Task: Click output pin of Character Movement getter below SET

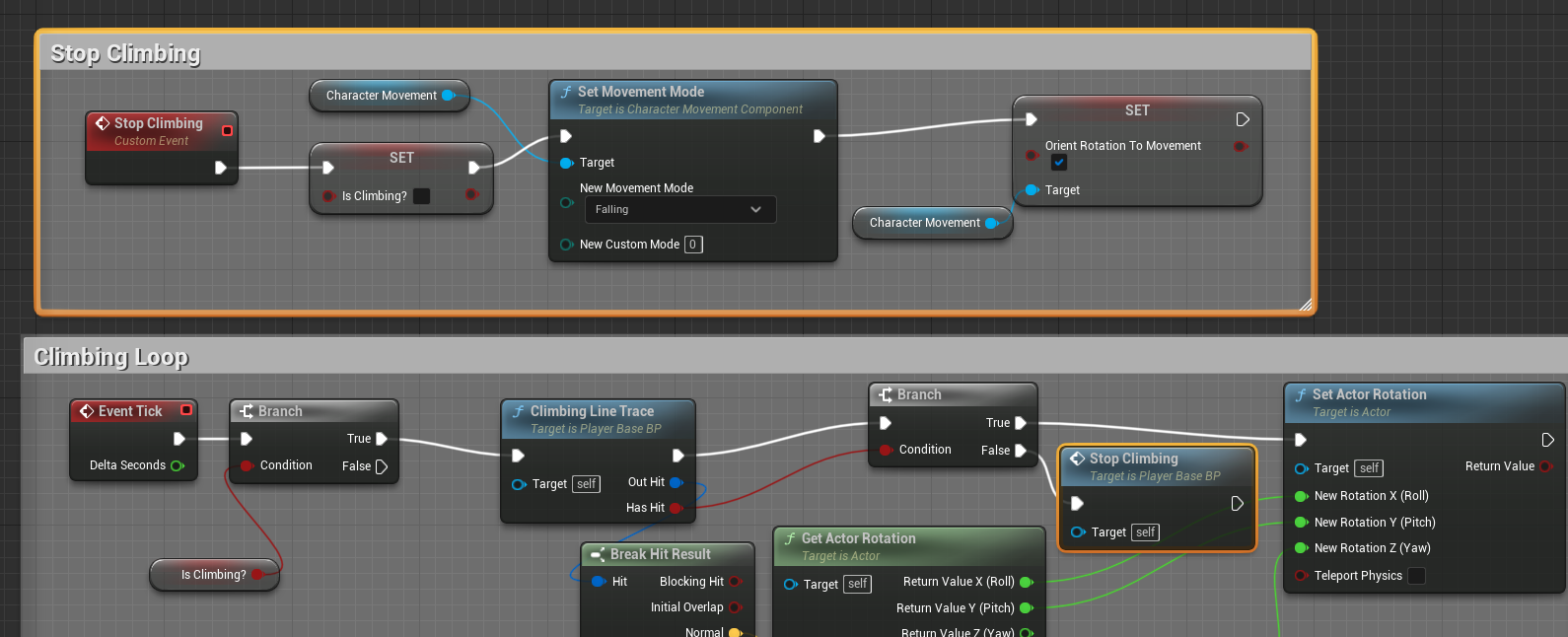Action: 992,223
